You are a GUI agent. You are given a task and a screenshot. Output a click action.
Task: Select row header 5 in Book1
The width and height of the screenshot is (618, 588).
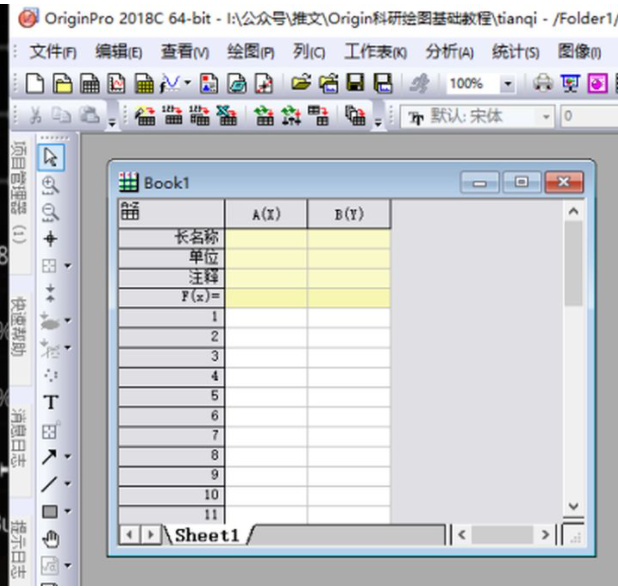pos(171,396)
